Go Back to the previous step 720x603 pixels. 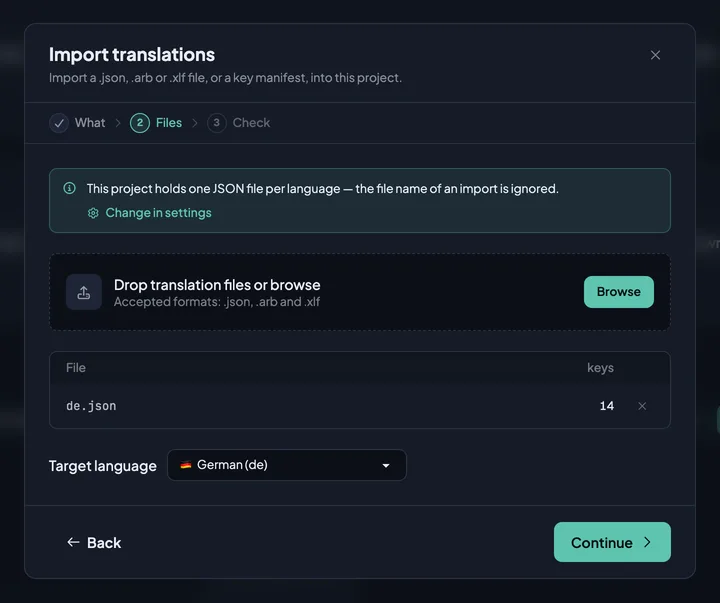click(94, 543)
